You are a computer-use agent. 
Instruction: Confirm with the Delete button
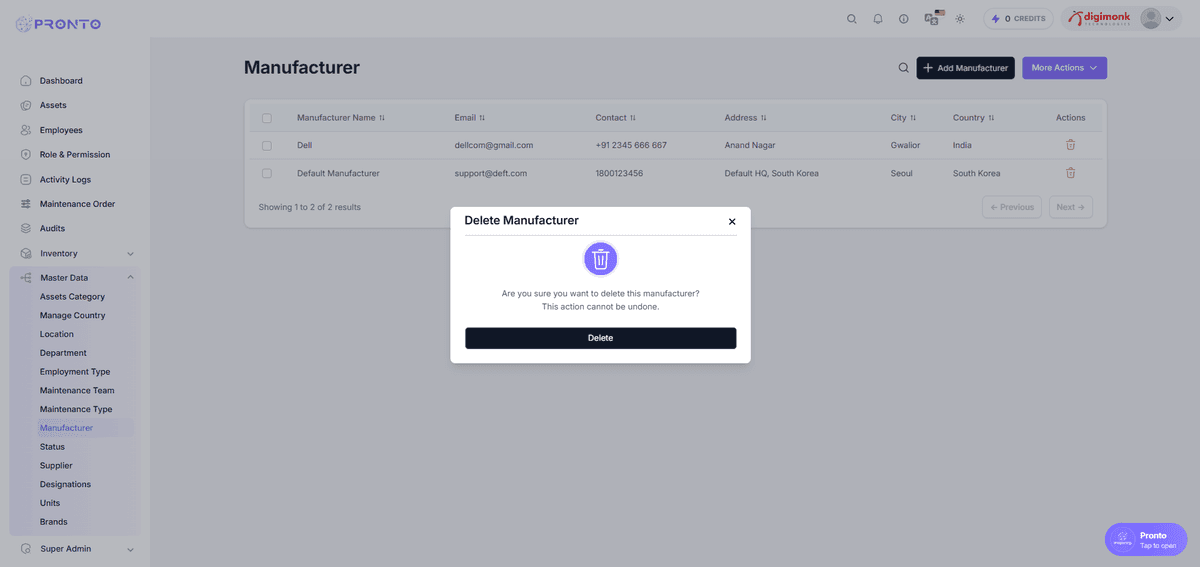[x=600, y=338]
